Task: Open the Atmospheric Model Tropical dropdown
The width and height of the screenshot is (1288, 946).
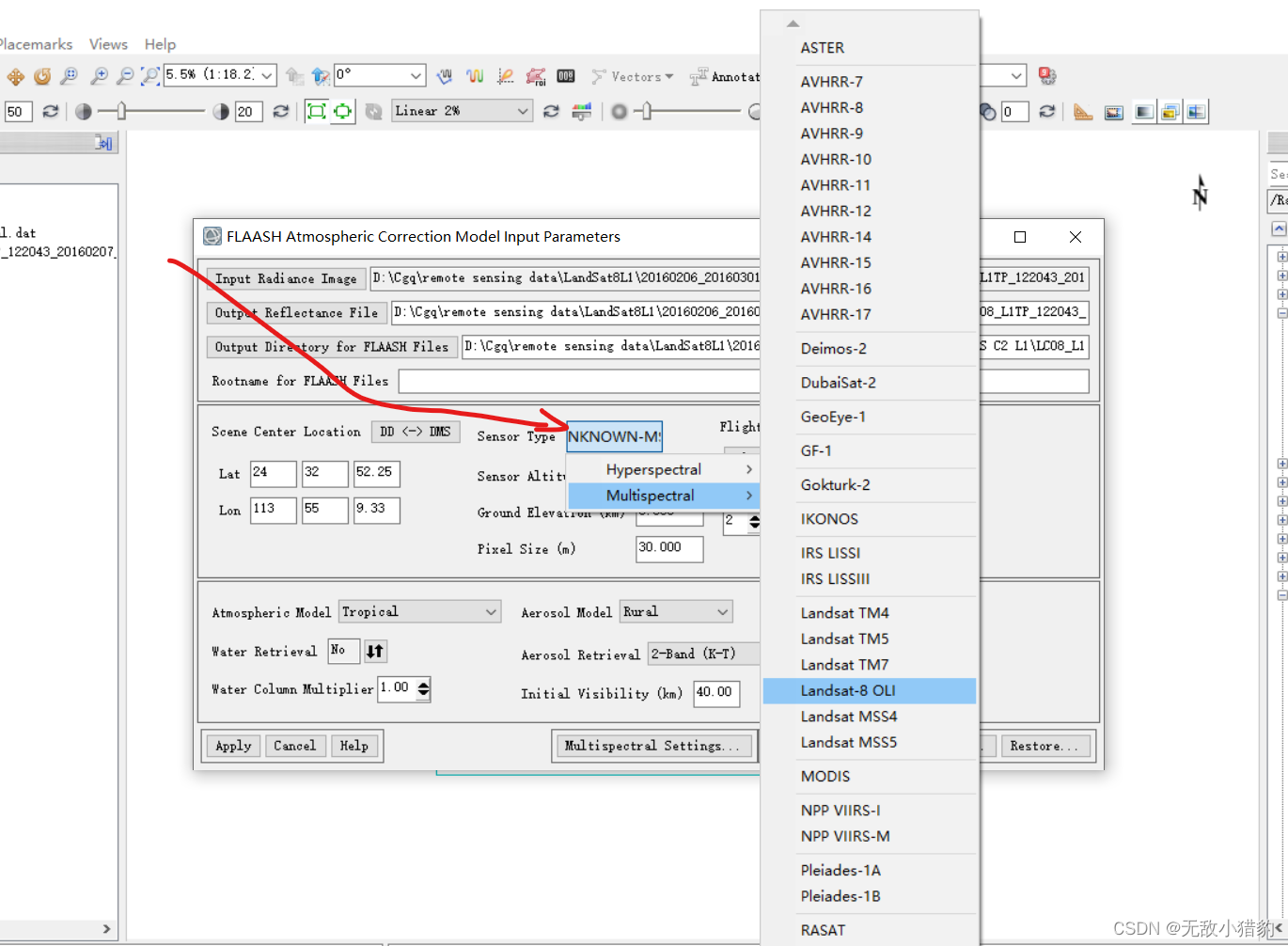Action: (x=419, y=612)
